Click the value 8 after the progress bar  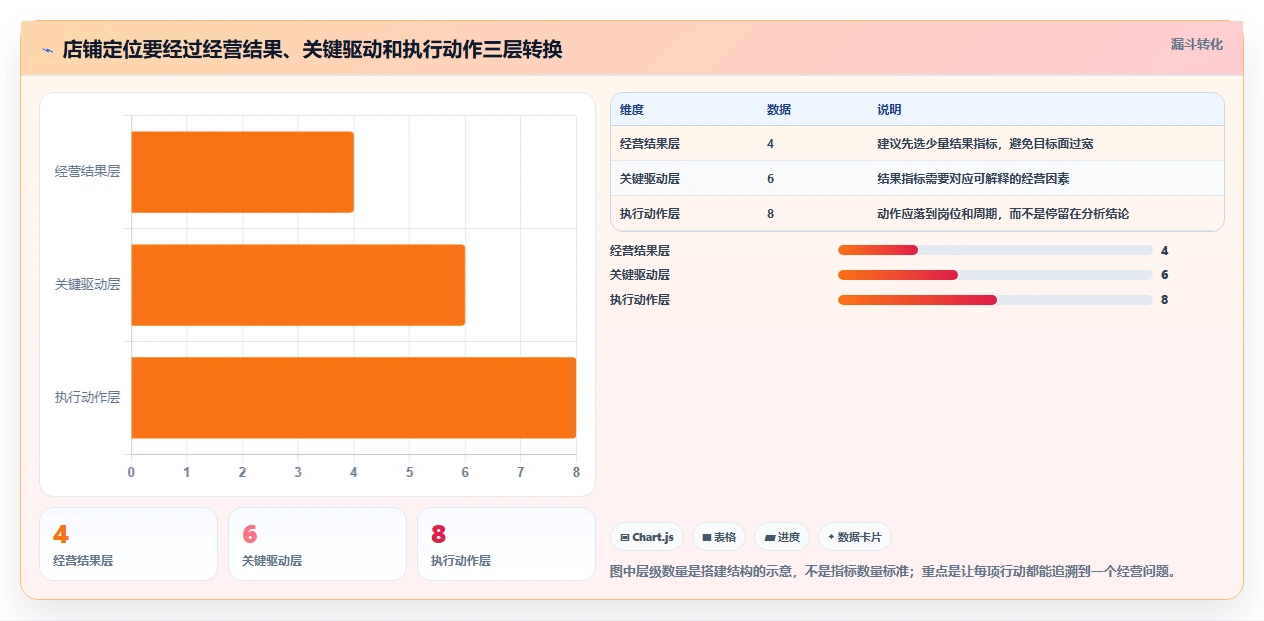coord(1165,300)
